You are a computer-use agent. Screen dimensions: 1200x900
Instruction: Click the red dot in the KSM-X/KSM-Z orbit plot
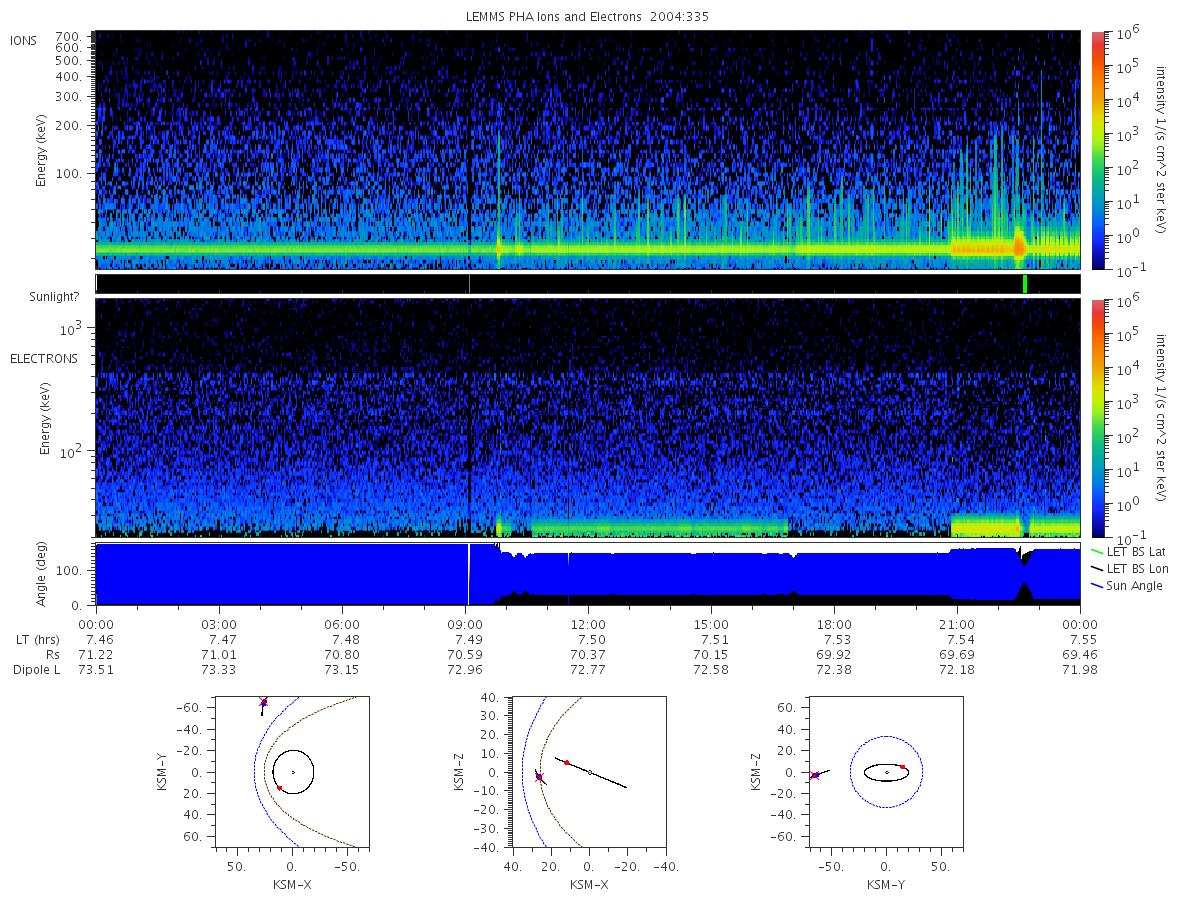pos(566,762)
